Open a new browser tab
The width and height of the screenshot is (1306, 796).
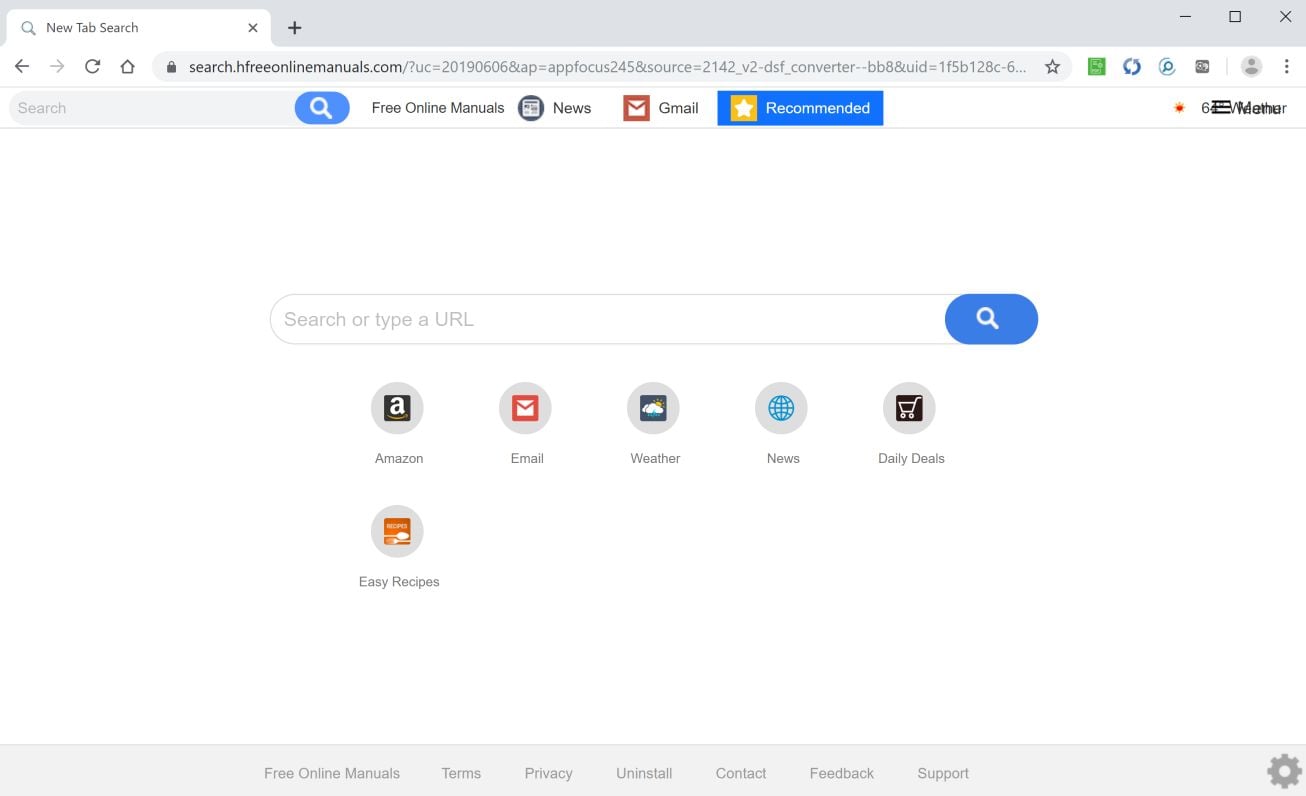click(294, 28)
